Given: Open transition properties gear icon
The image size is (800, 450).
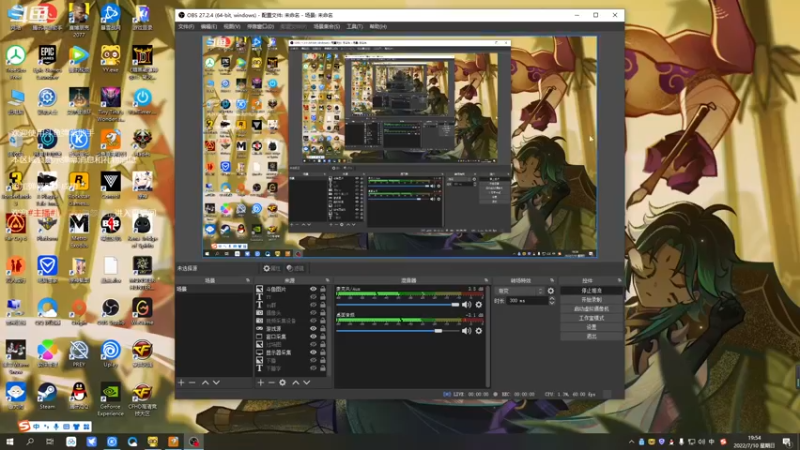Looking at the screenshot, I should tap(551, 291).
